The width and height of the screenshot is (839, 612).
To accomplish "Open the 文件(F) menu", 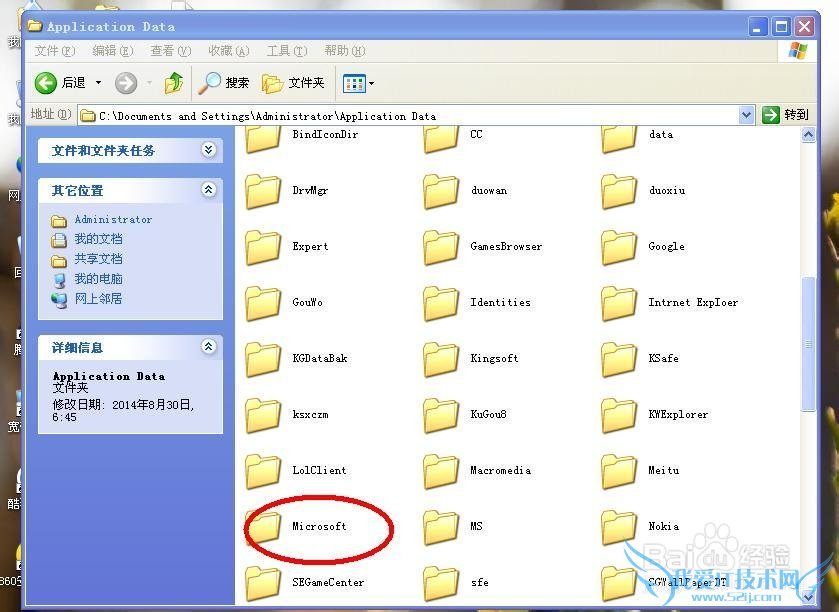I will coord(55,51).
